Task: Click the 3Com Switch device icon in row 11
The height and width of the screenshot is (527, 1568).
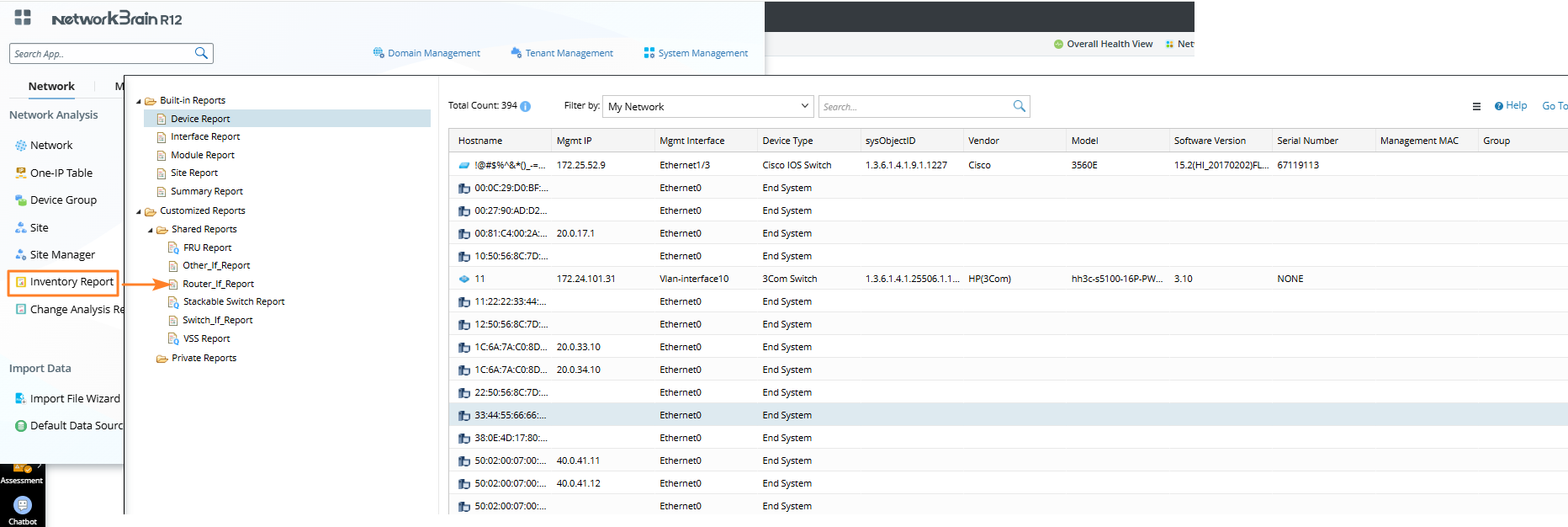Action: click(464, 279)
